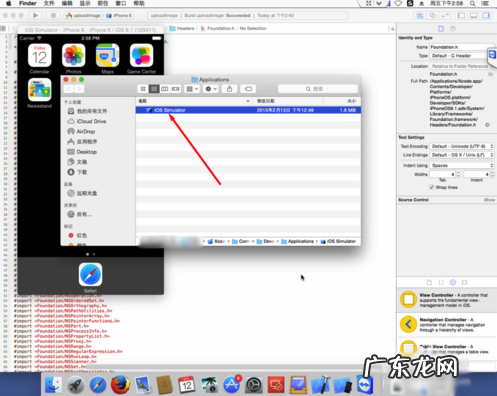Screen dimensions: 497x396
Task: Open the Apple menu
Action: (9, 3)
